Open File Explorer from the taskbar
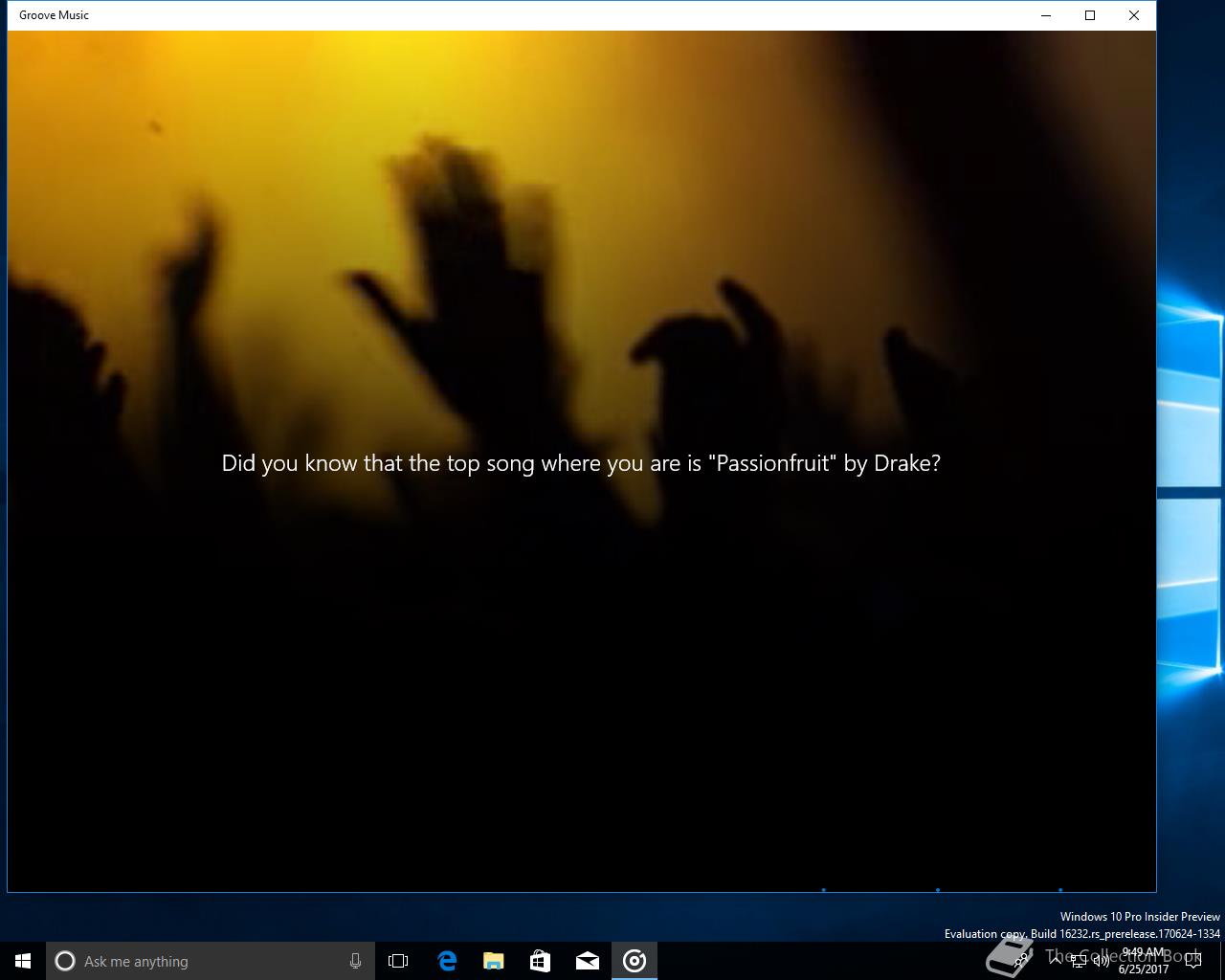 tap(493, 961)
